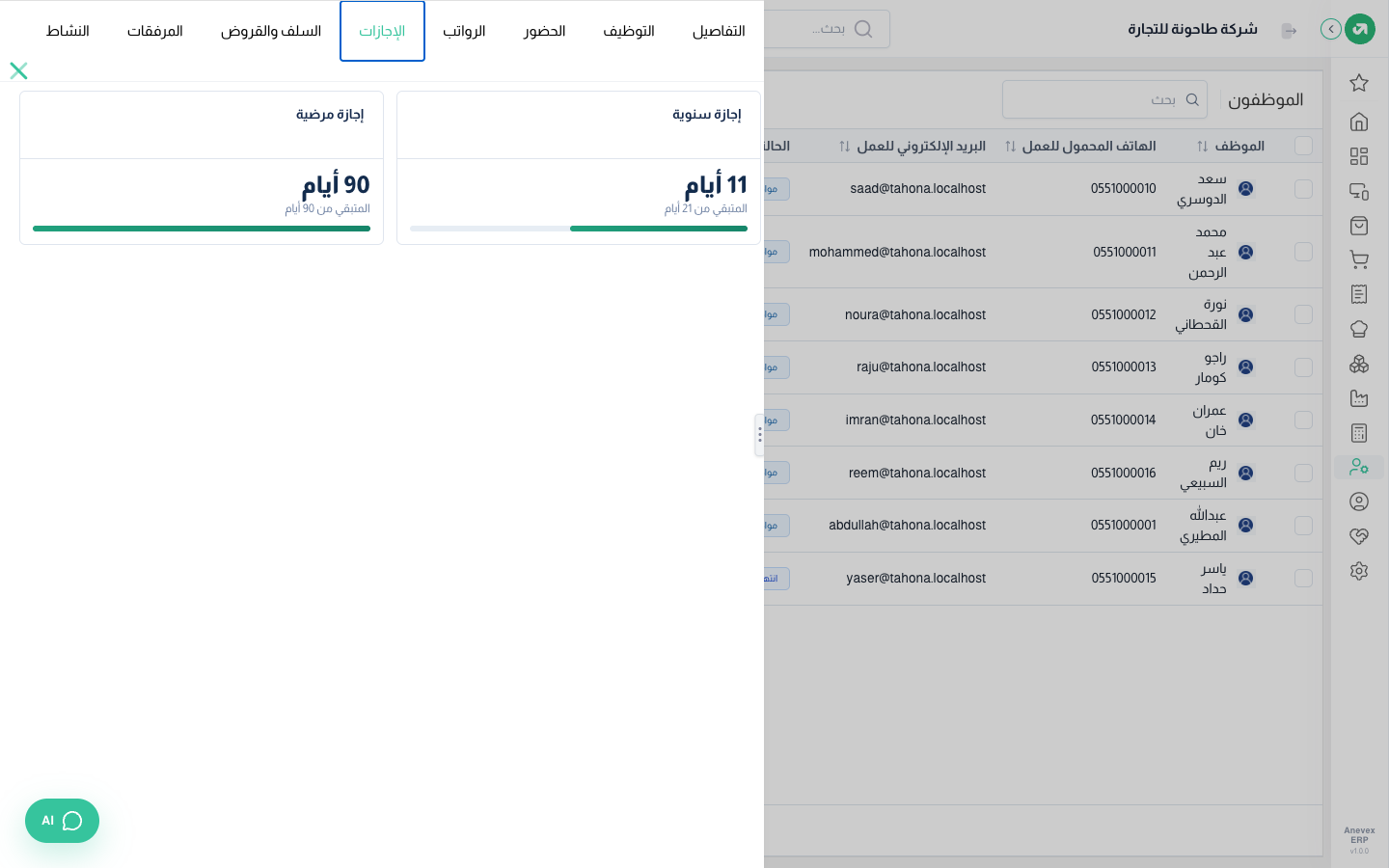The height and width of the screenshot is (868, 1389).
Task: Go to the home sidebar icon
Action: [1359, 122]
